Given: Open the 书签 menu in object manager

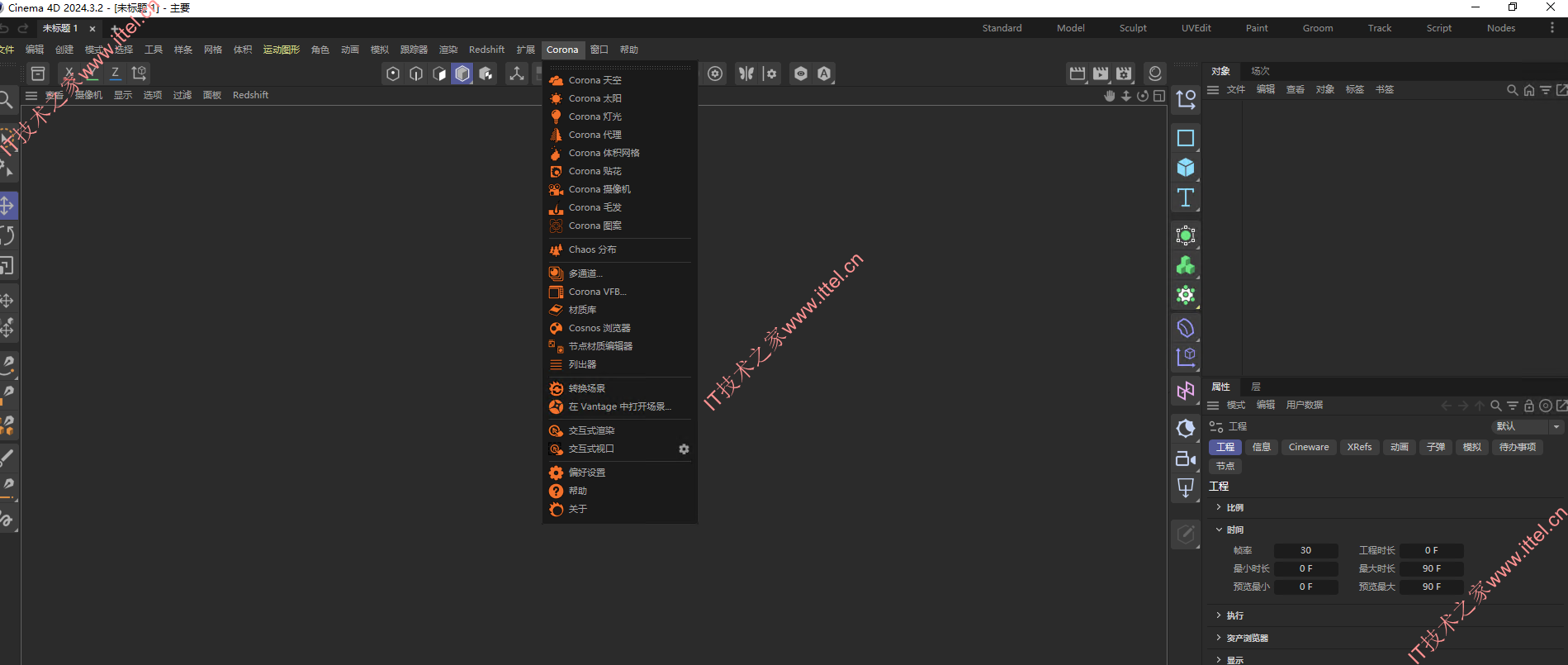Looking at the screenshot, I should click(x=1385, y=89).
